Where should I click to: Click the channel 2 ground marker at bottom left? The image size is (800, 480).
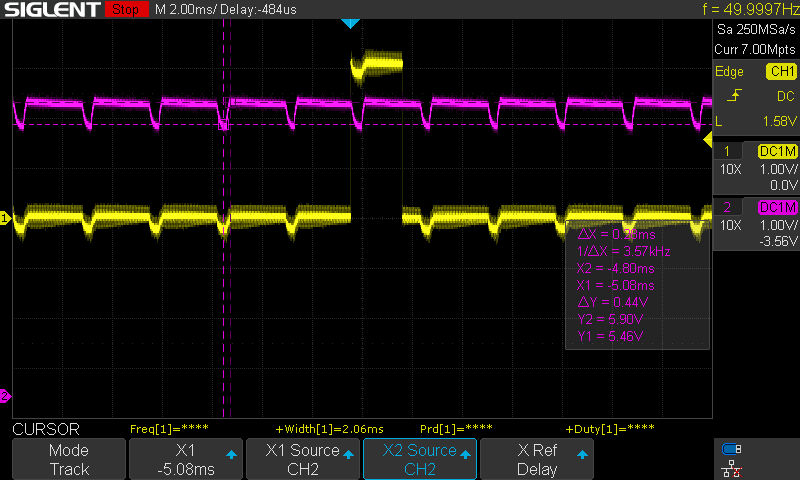point(5,396)
